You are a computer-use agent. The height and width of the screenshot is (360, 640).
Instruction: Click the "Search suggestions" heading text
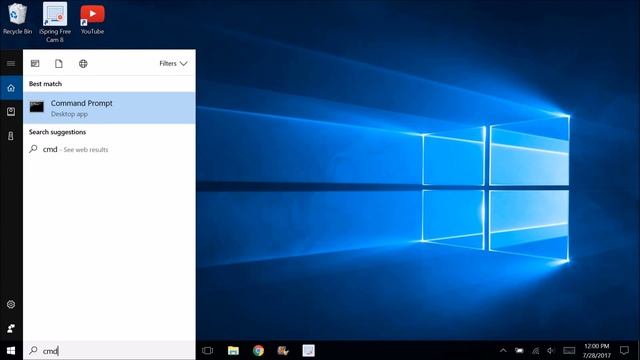(57, 132)
